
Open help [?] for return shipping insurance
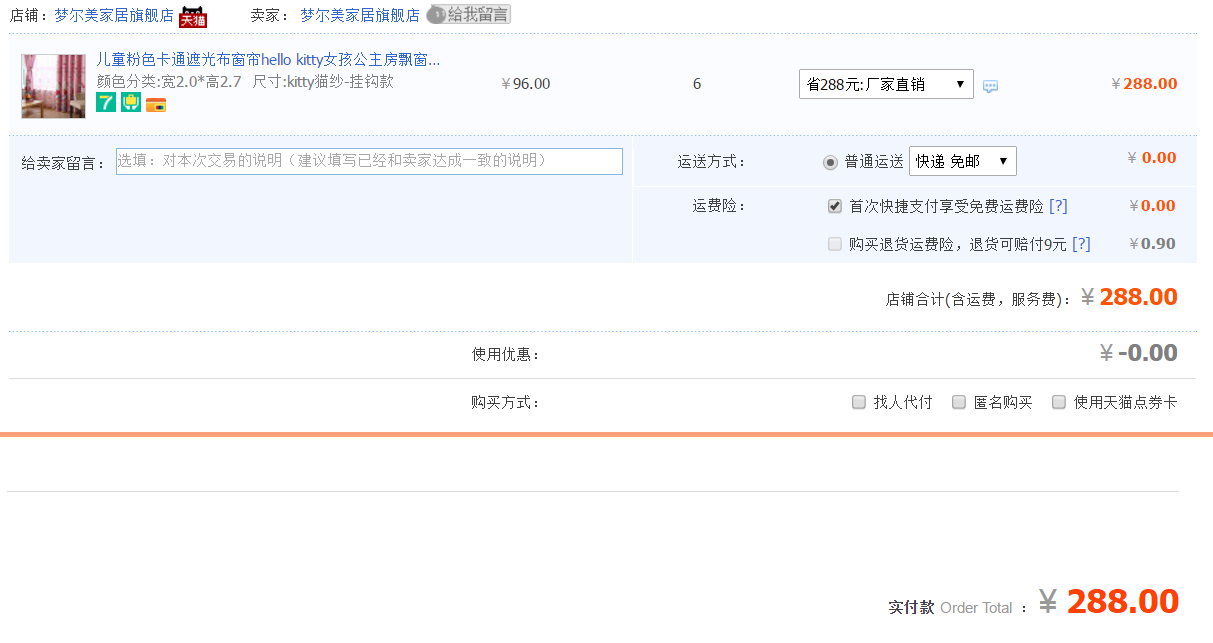click(x=1081, y=244)
